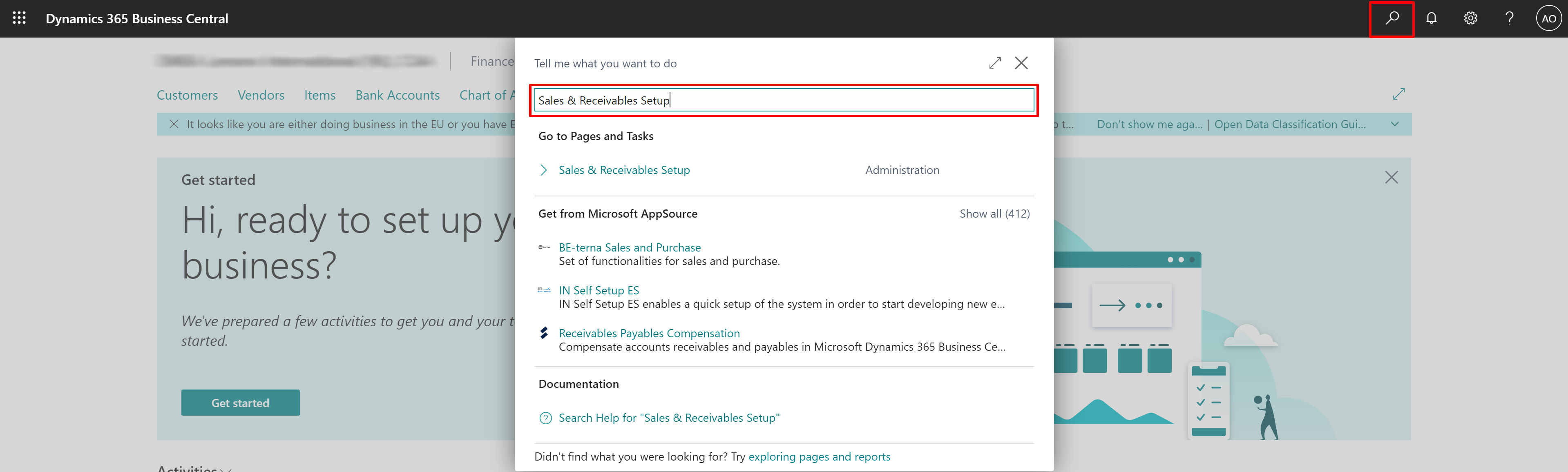This screenshot has height=472, width=1568.
Task: Click the expand page arrow icon
Action: pos(1399,94)
